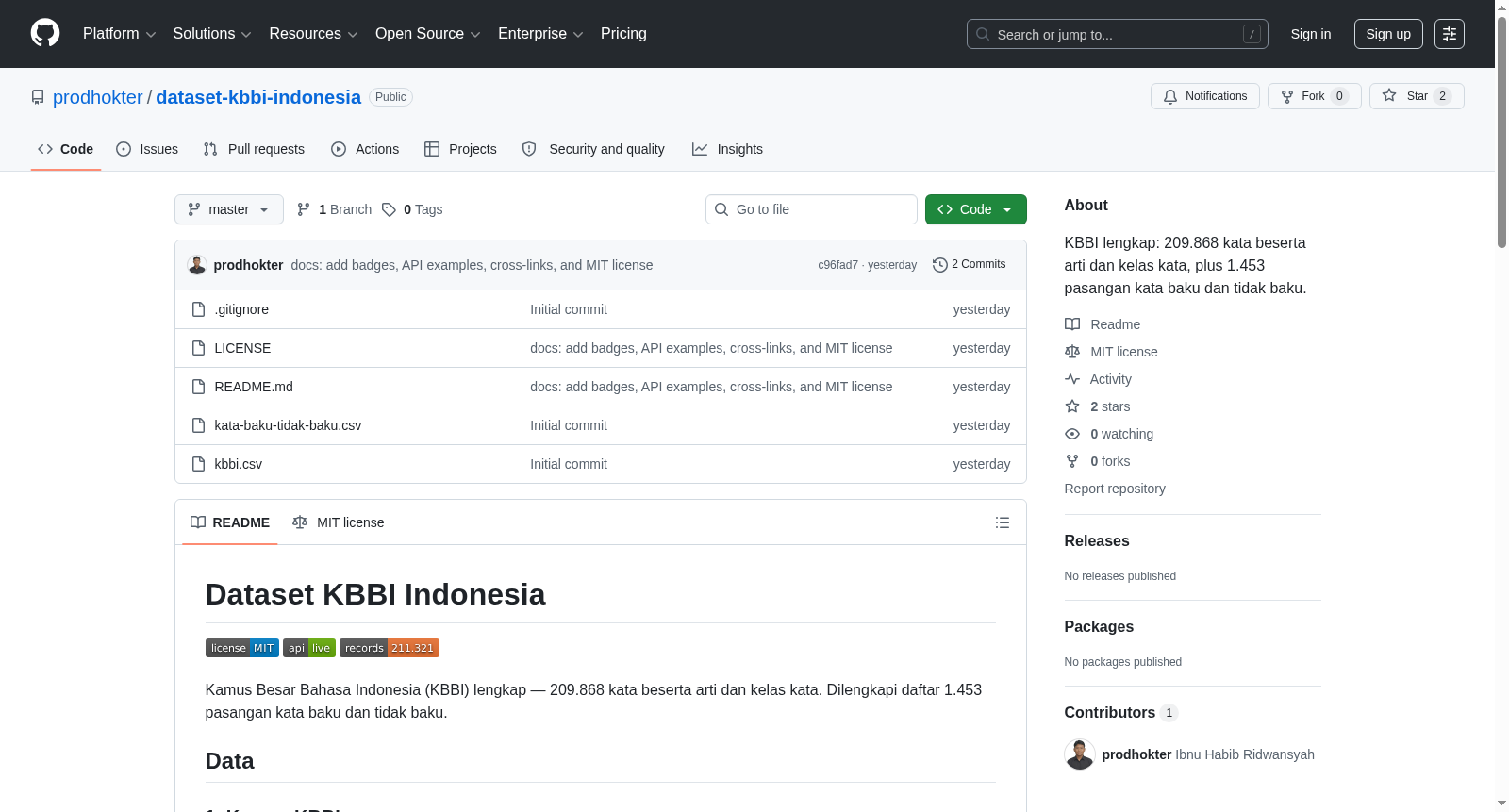Open the kata-baku-tidak-baku.csv file name

pos(288,425)
